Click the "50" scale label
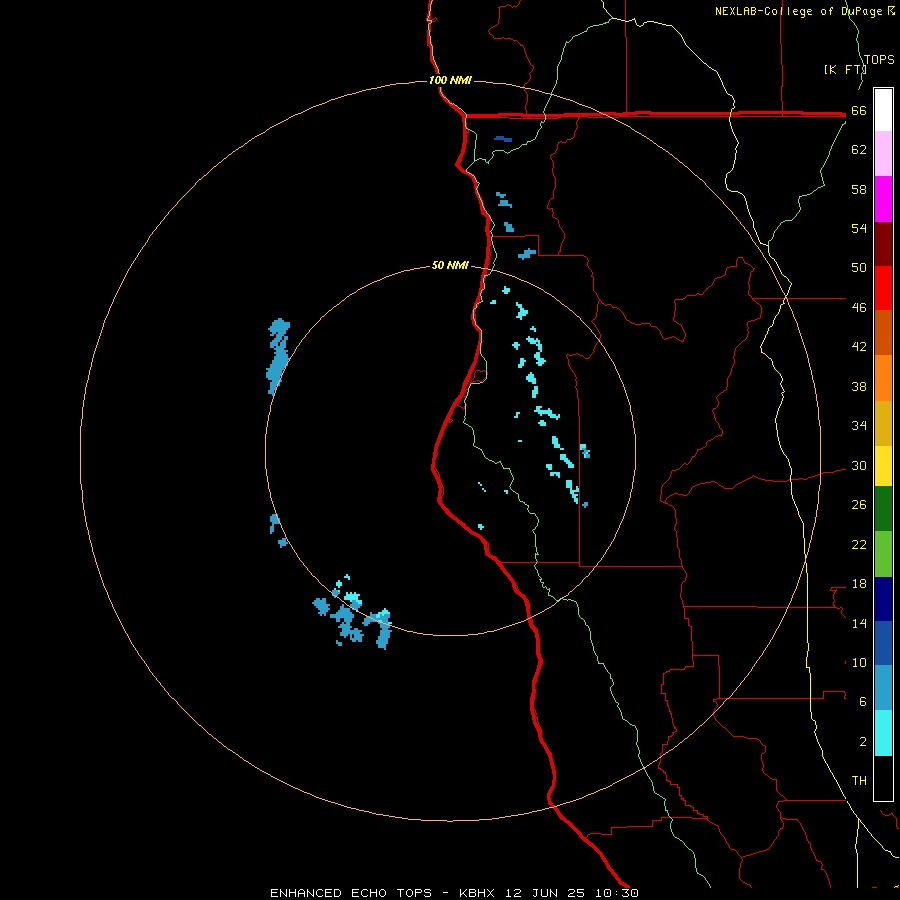Screen dimensions: 900x900 (859, 268)
